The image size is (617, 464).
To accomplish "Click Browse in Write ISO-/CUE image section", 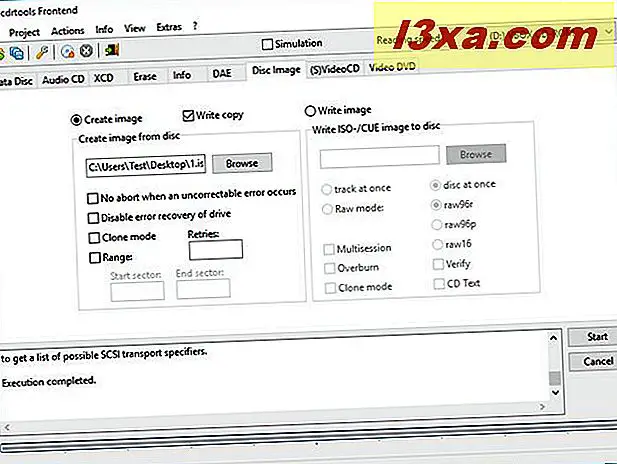I will pos(476,155).
